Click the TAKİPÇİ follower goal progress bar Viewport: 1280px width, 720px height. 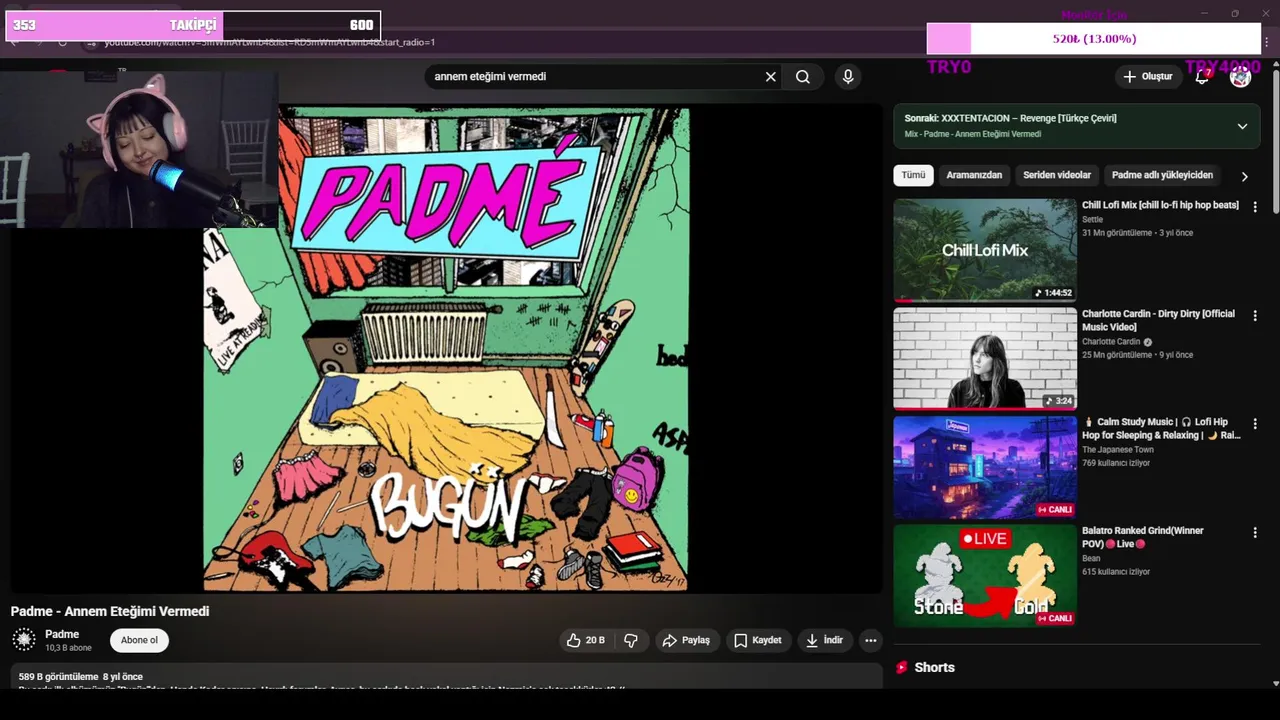(x=193, y=26)
